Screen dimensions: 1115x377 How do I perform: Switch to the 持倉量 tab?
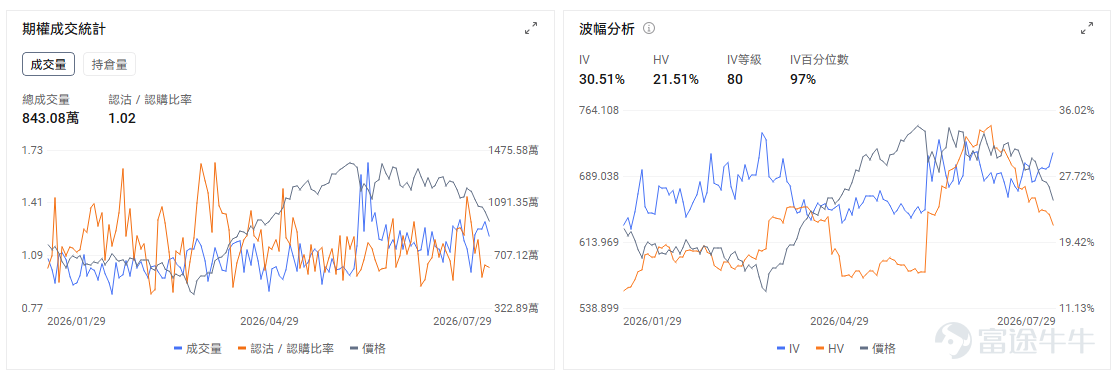[x=110, y=64]
